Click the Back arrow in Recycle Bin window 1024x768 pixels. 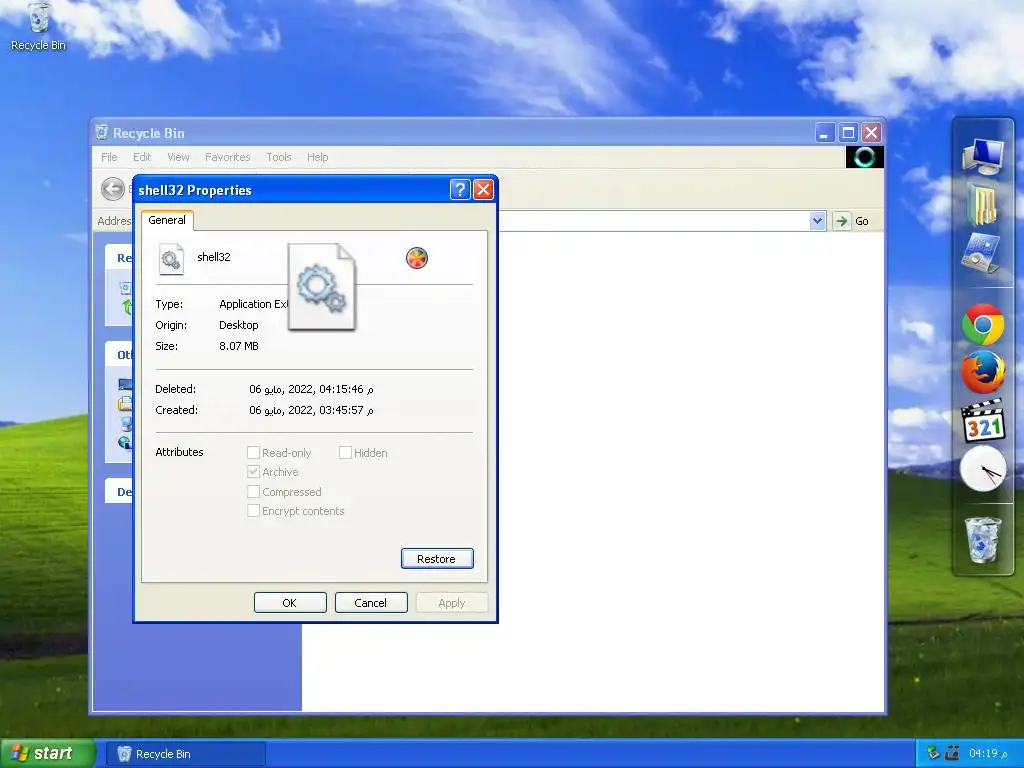(x=112, y=189)
